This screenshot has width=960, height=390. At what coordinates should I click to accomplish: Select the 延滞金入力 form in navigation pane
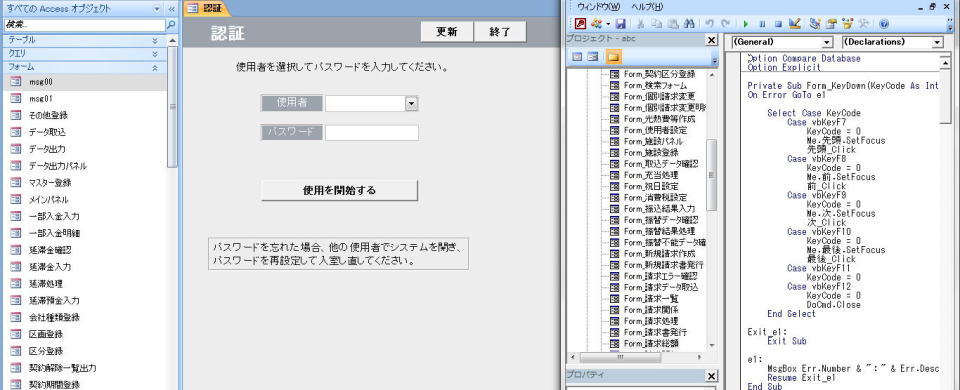pyautogui.click(x=84, y=267)
